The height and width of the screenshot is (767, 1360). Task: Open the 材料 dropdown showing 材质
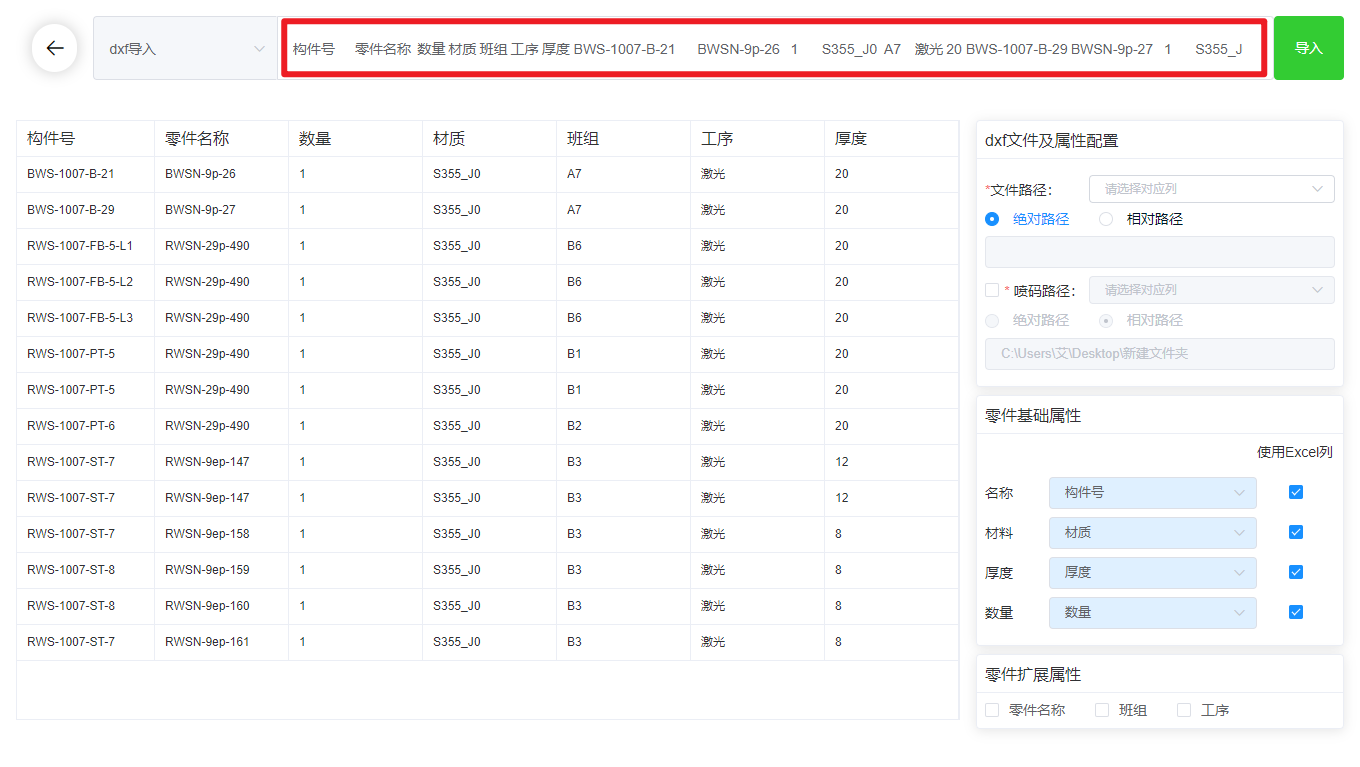[1152, 533]
